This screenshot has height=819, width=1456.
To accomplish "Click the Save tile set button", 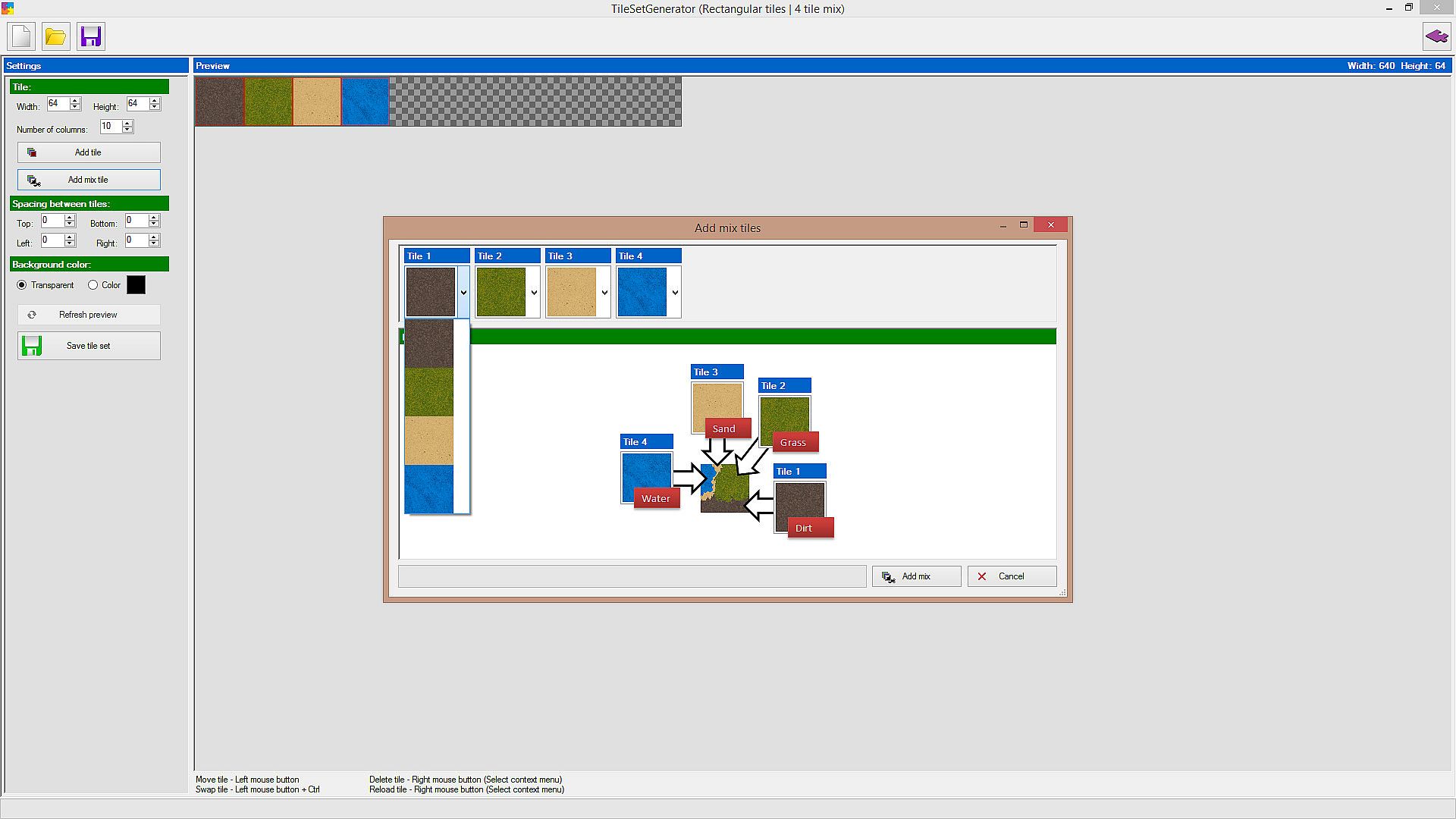I will [89, 346].
